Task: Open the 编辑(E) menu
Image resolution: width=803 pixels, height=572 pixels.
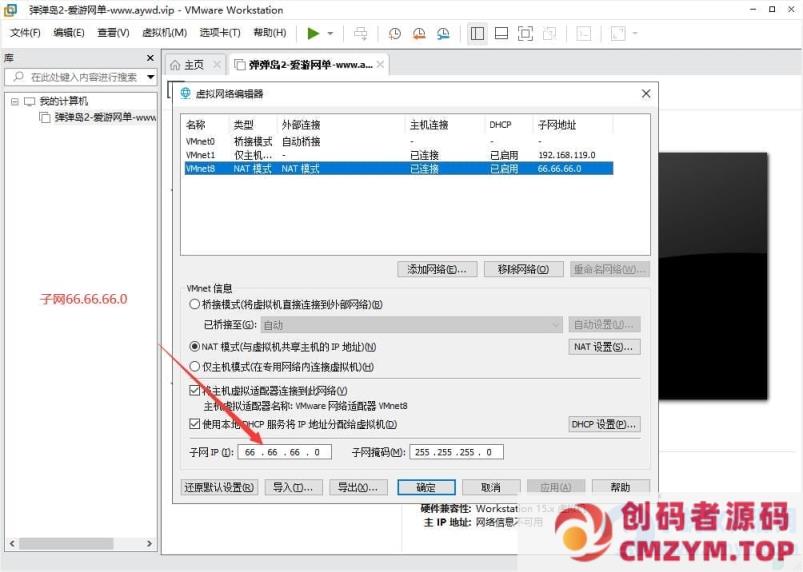Action: click(x=69, y=33)
